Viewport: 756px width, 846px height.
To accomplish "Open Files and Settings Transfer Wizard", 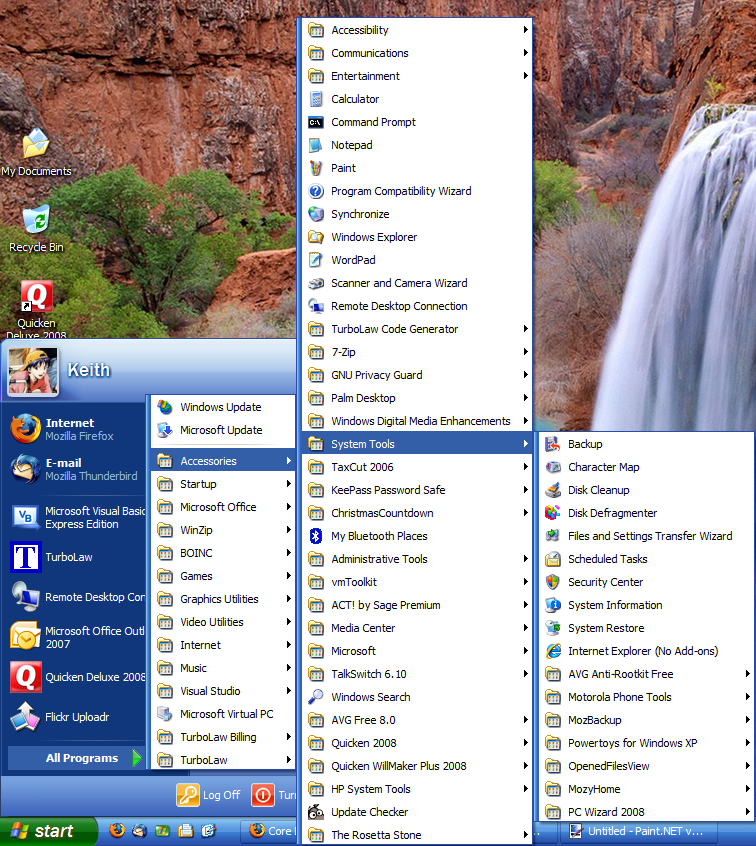I will click(646, 536).
